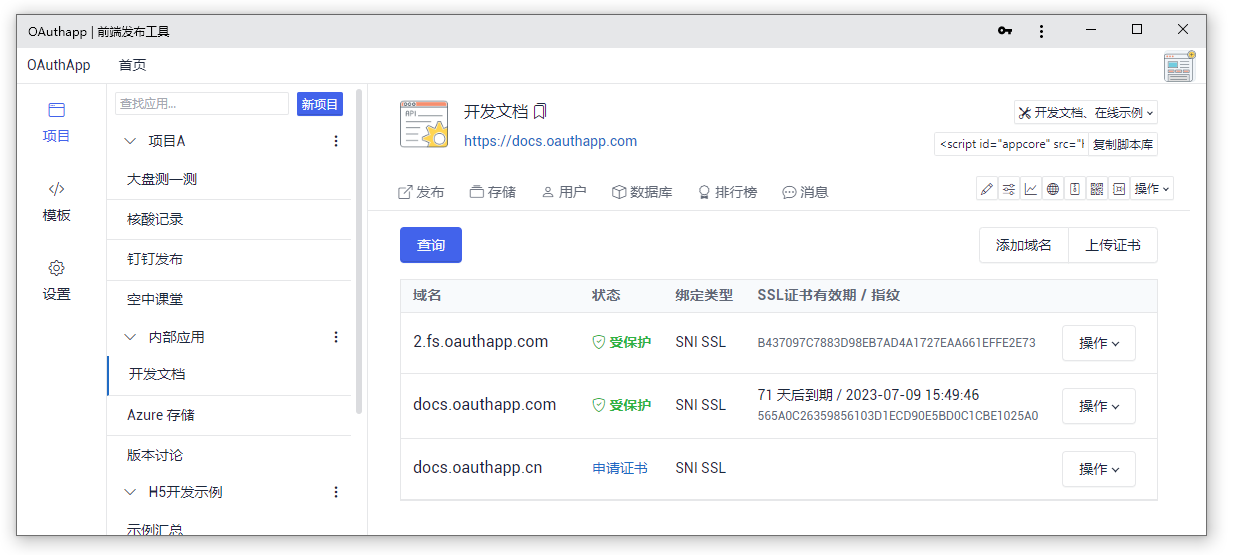The height and width of the screenshot is (555, 1233).
Task: Switch to the 消息 tab
Action: (x=805, y=192)
